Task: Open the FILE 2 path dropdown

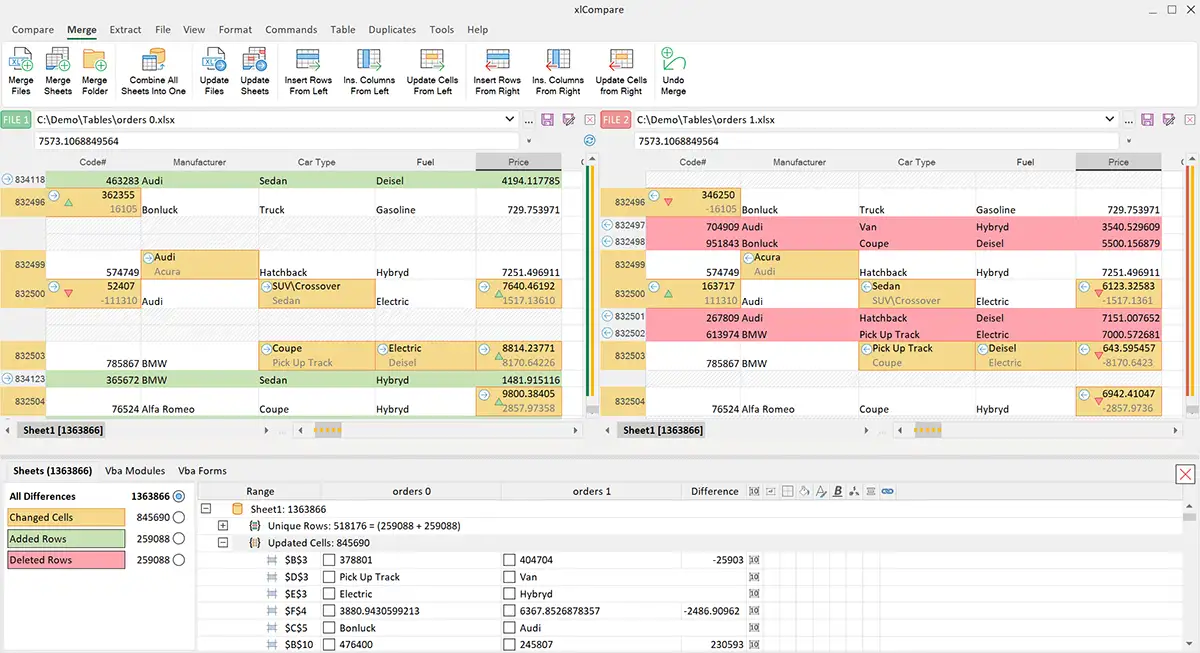Action: click(1110, 119)
